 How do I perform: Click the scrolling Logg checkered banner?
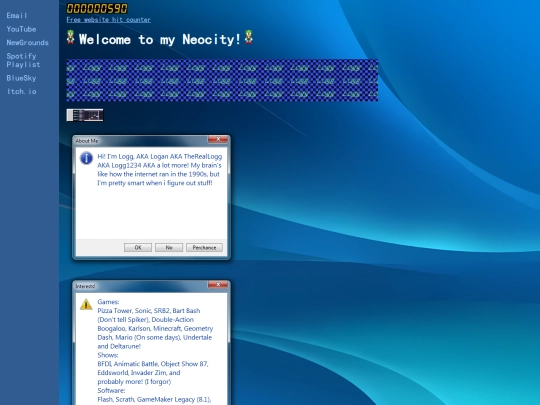point(222,80)
